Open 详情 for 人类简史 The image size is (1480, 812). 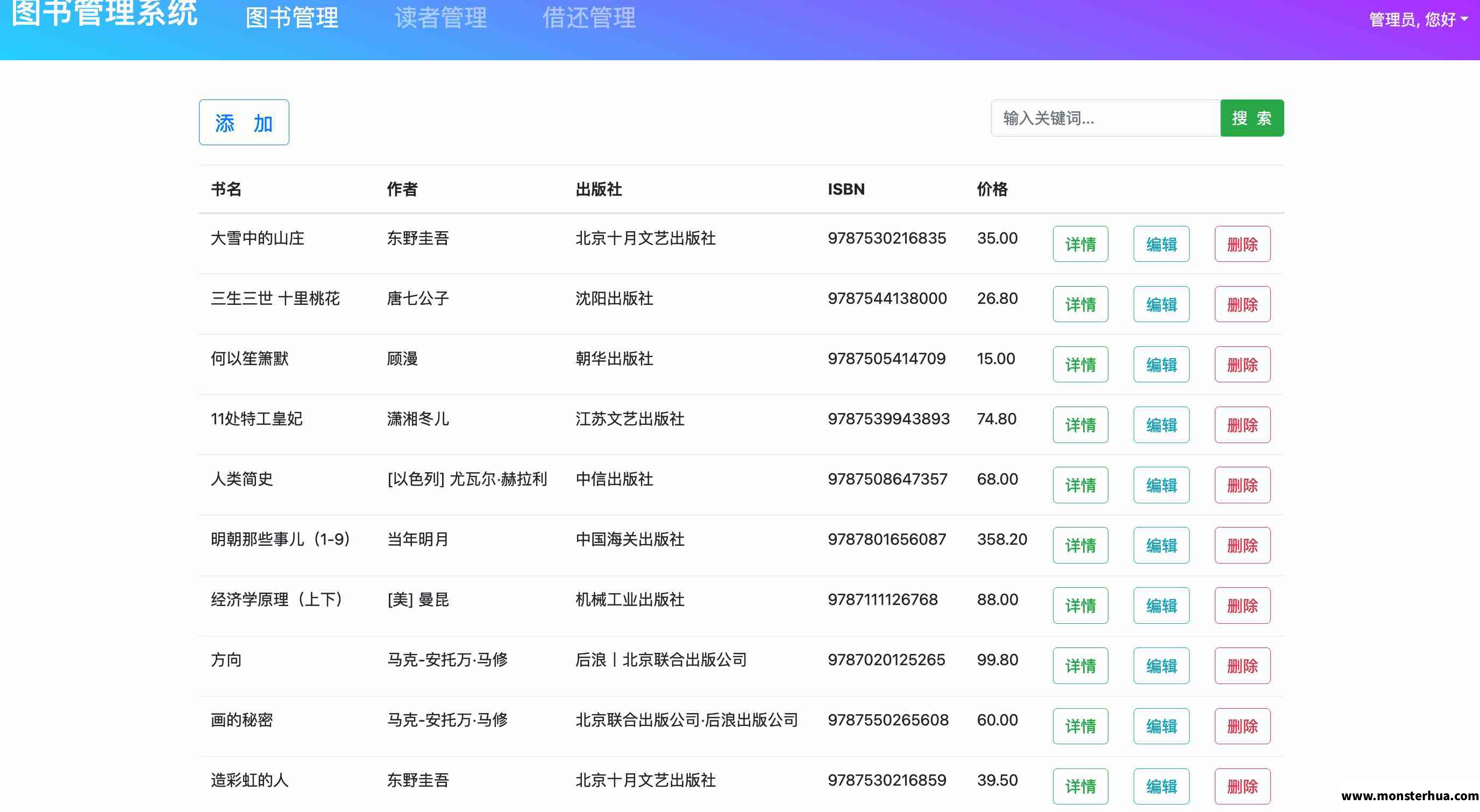click(x=1081, y=486)
